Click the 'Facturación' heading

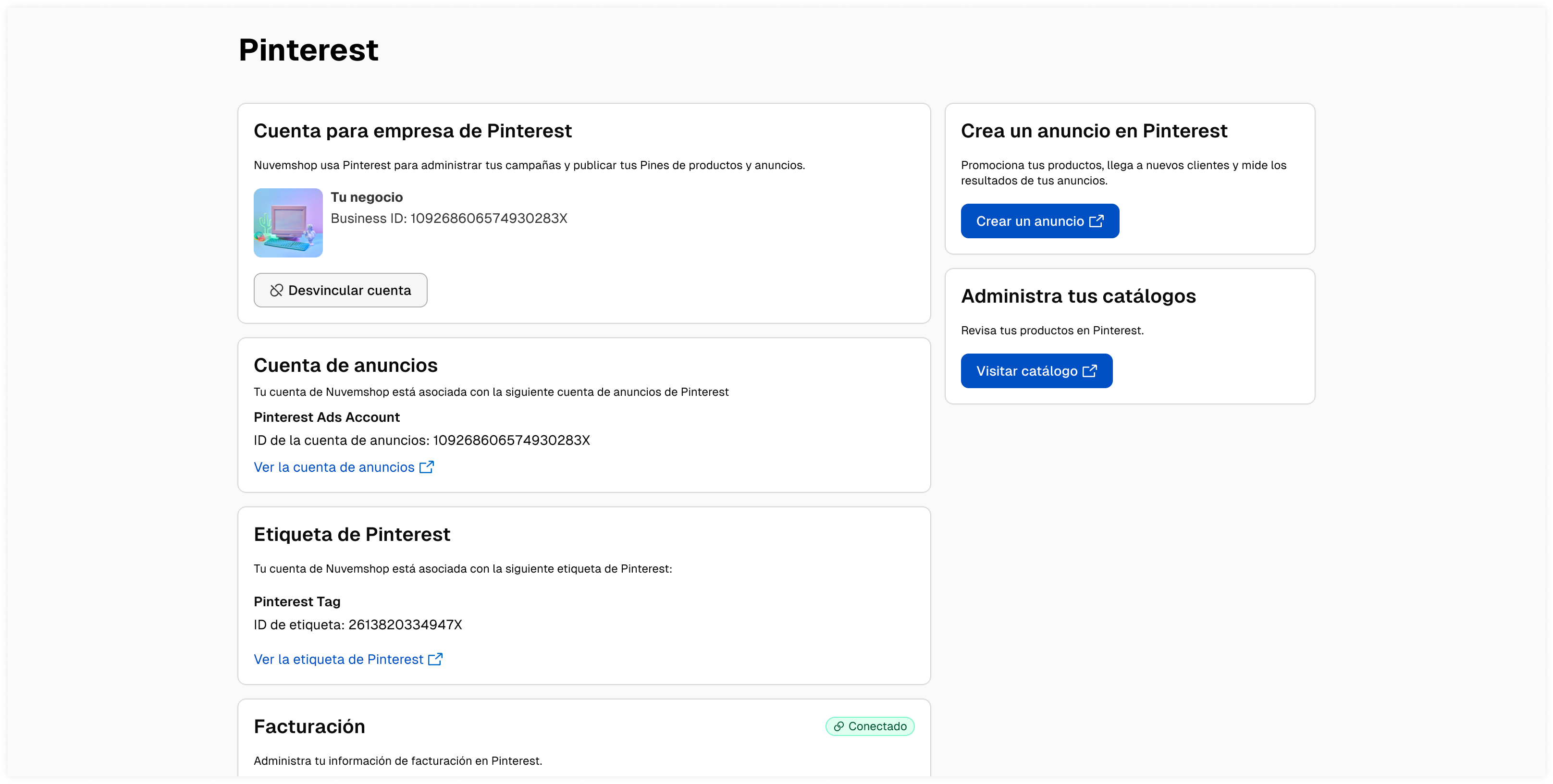[x=309, y=727]
